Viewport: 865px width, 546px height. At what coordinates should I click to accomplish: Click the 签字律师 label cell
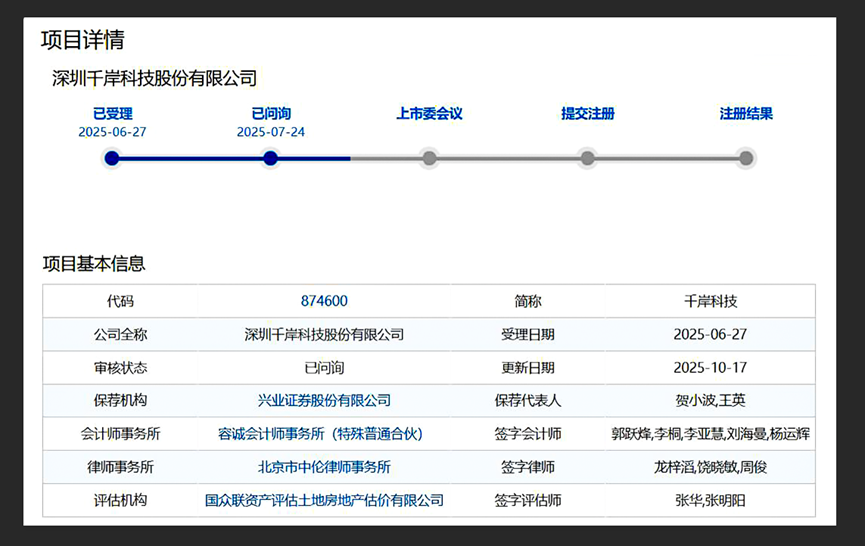click(528, 467)
